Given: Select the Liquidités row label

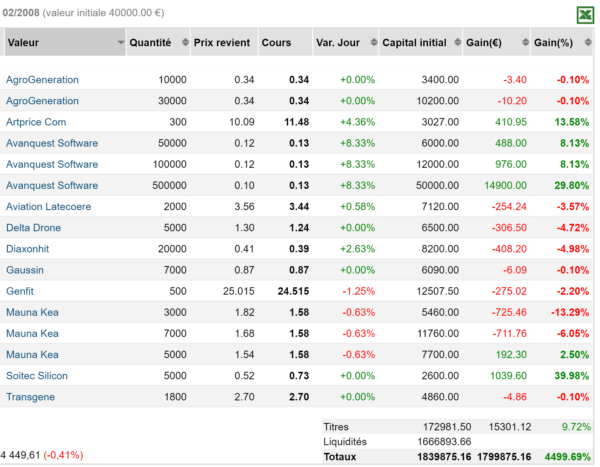Looking at the screenshot, I should 345,442.
